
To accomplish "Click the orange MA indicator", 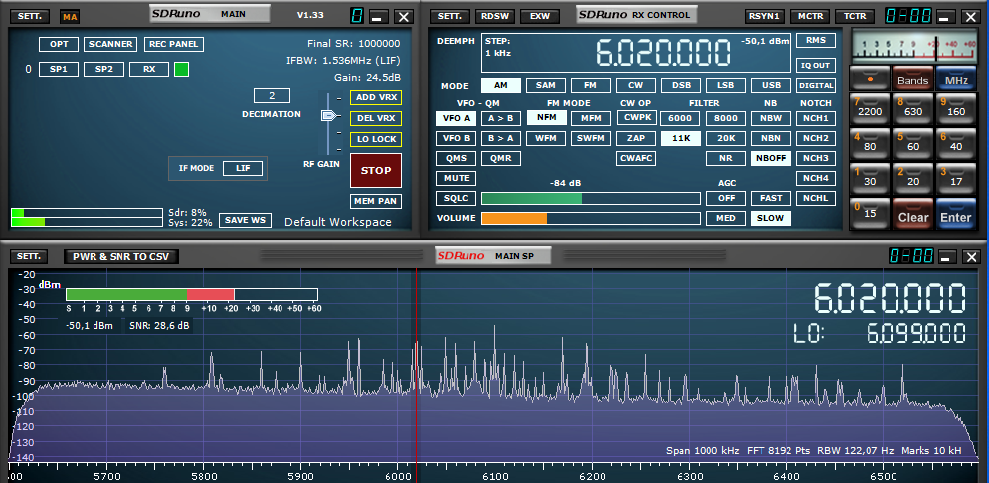I will tap(70, 17).
